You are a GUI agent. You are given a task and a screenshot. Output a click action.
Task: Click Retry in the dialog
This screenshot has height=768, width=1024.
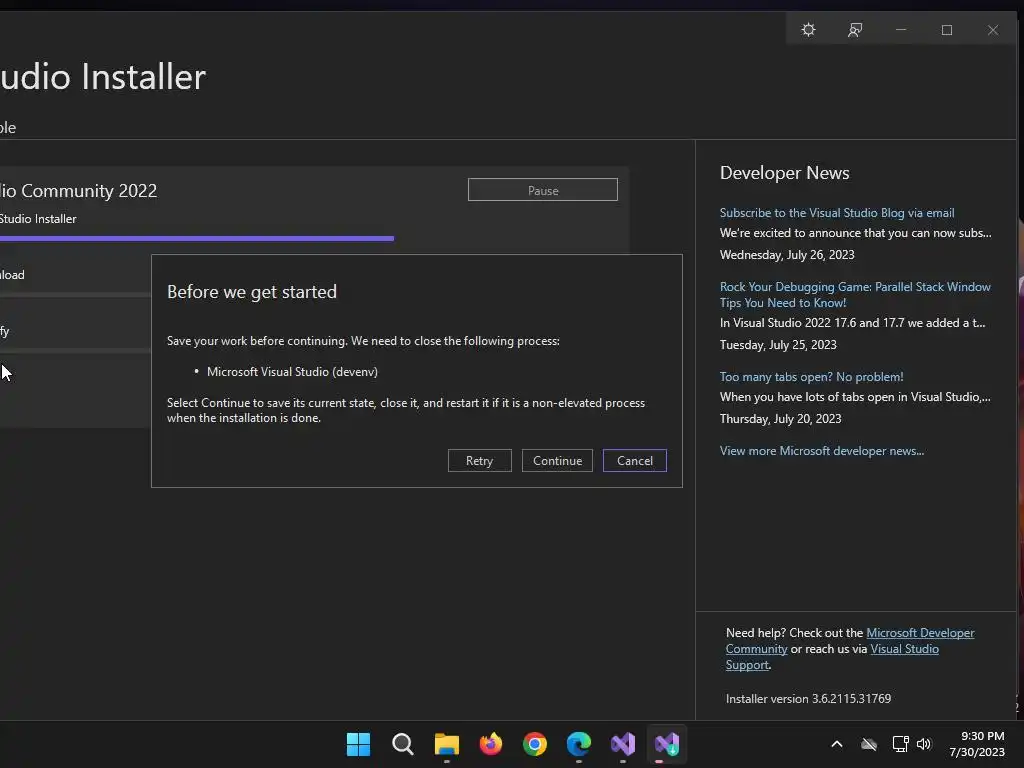click(x=479, y=460)
